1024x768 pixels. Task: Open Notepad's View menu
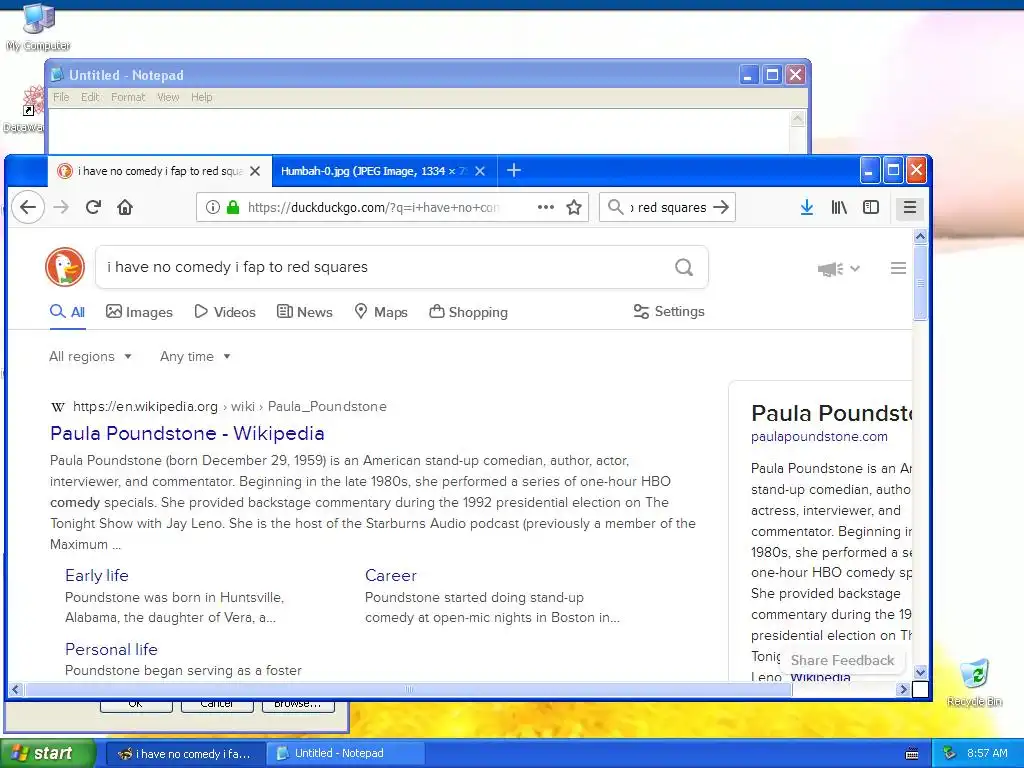(168, 97)
